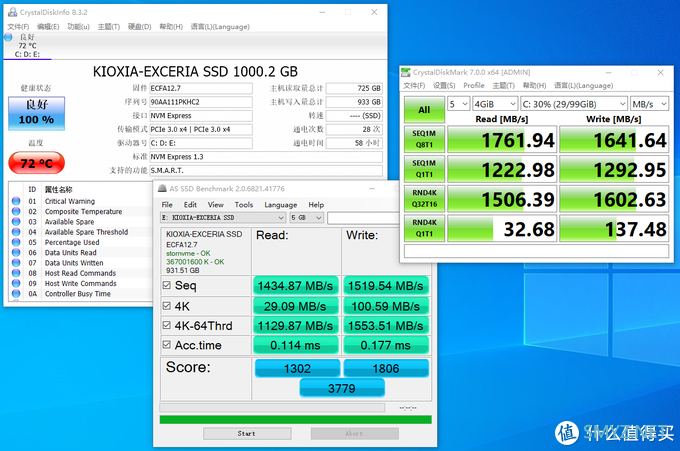The height and width of the screenshot is (451, 680).
Task: Open the View menu in AS SSD Benchmark
Action: coord(216,205)
